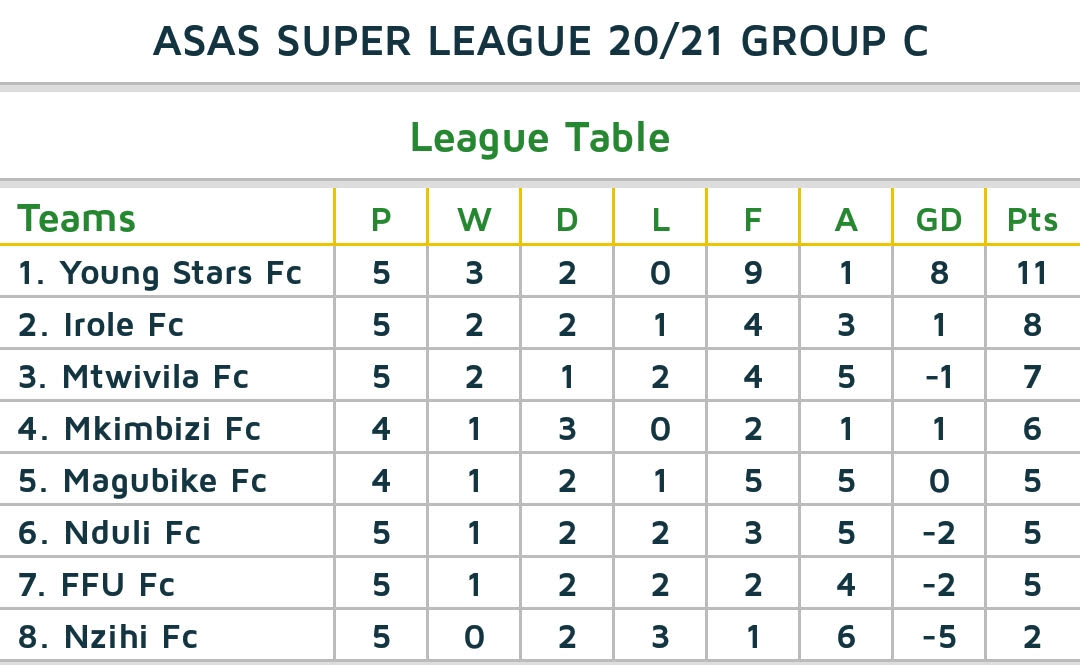Click the F (goals for) column header

click(753, 219)
